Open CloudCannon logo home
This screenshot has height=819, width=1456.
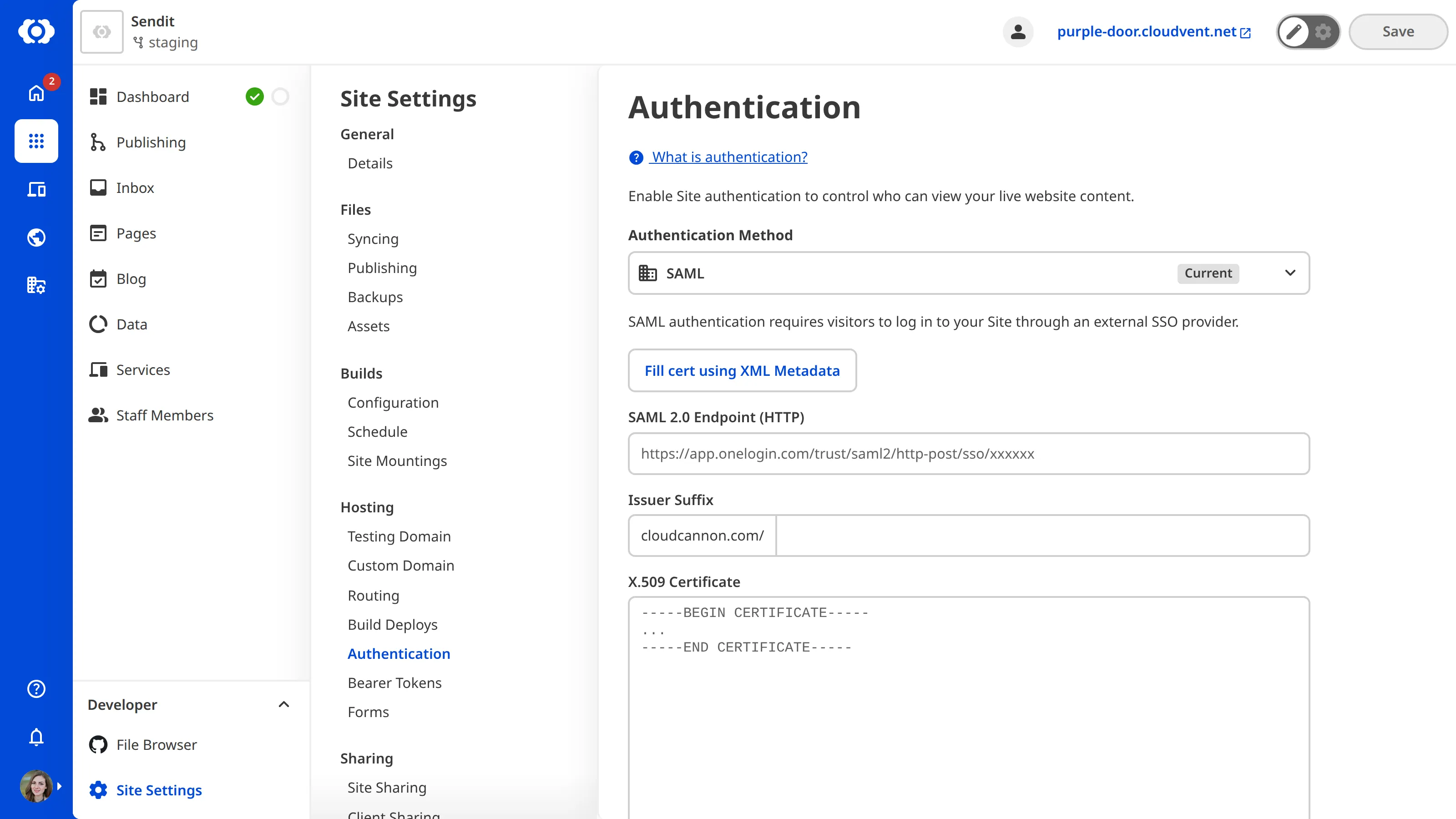pos(36,31)
